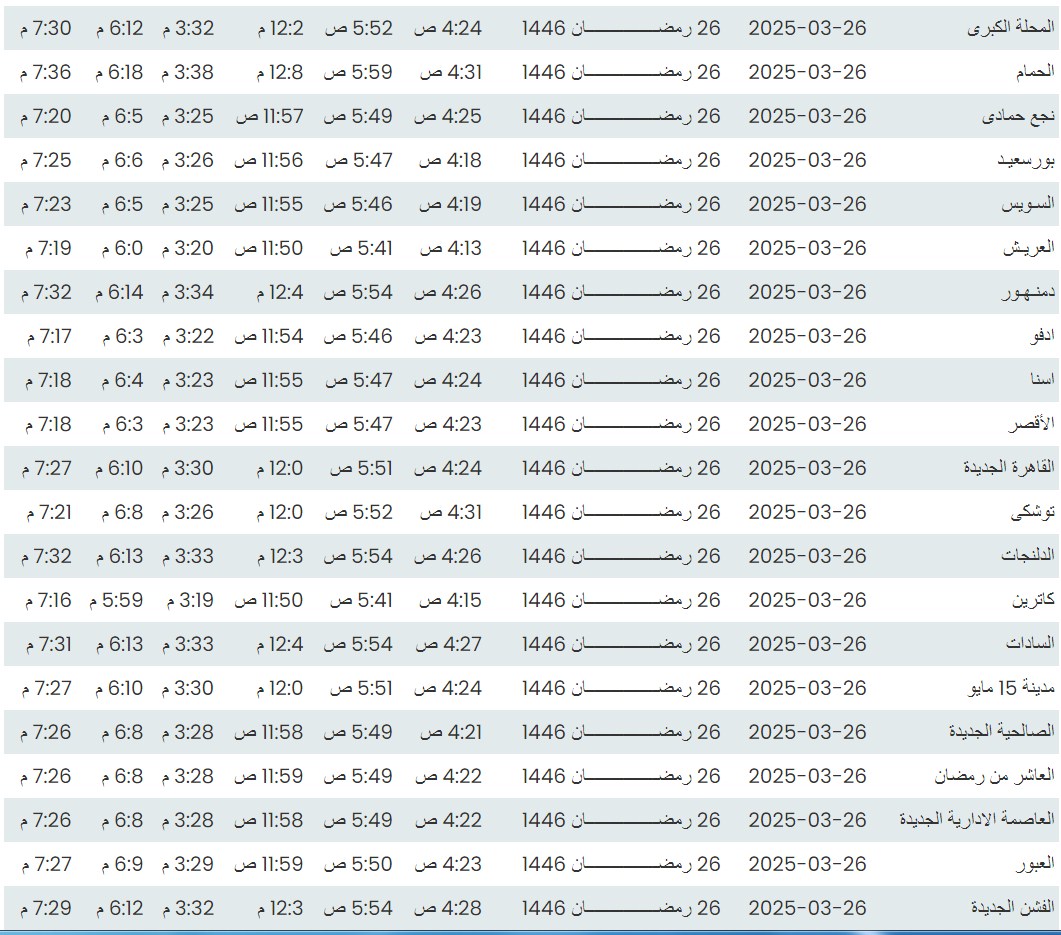Open the العاصمة الادارية الجديدة entry
The image size is (1061, 935).
(x=977, y=820)
